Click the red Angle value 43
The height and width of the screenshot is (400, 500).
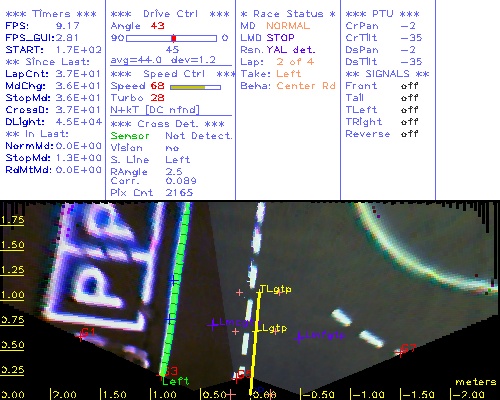tap(157, 26)
